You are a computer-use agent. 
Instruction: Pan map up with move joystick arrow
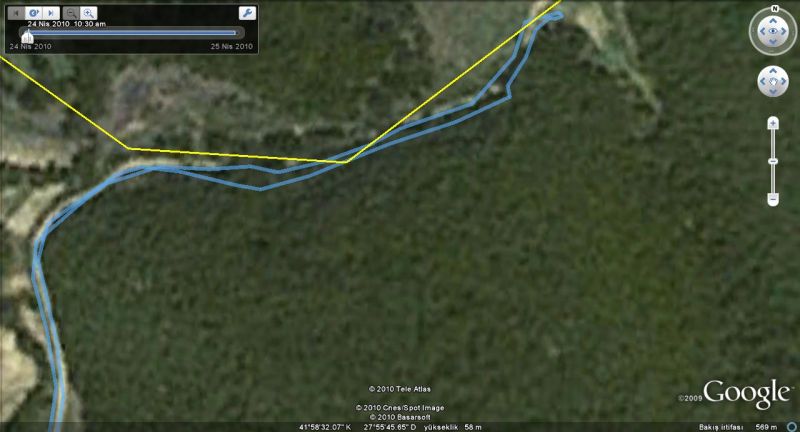[x=773, y=71]
